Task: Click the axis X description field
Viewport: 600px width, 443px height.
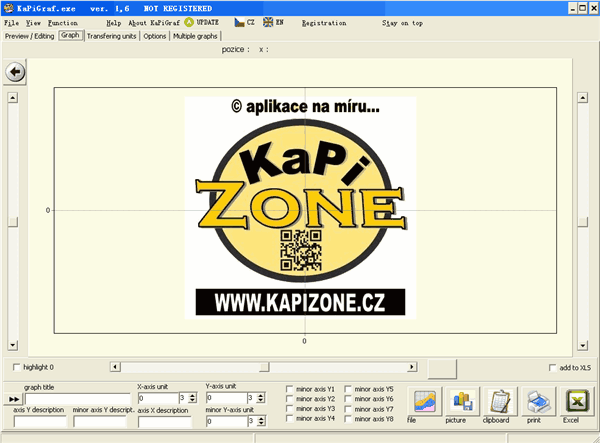Action: pos(165,422)
